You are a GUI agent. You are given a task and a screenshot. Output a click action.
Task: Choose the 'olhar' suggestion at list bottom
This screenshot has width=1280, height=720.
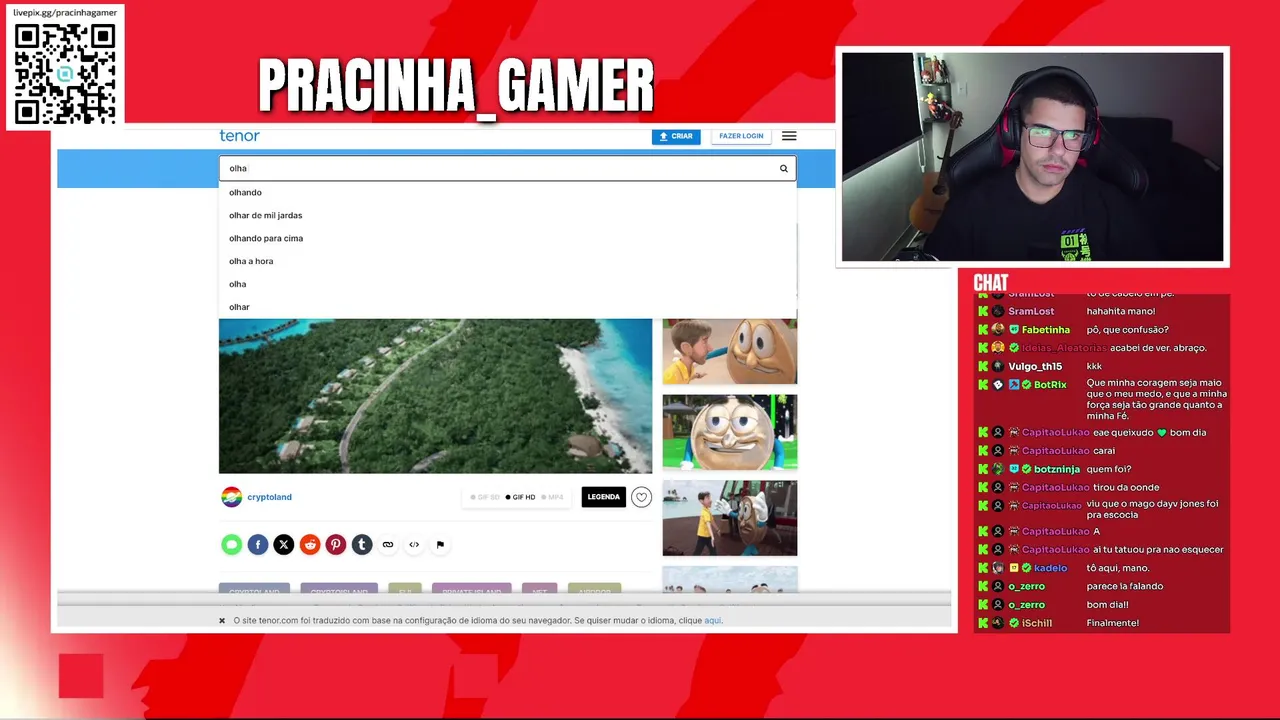[x=508, y=307]
